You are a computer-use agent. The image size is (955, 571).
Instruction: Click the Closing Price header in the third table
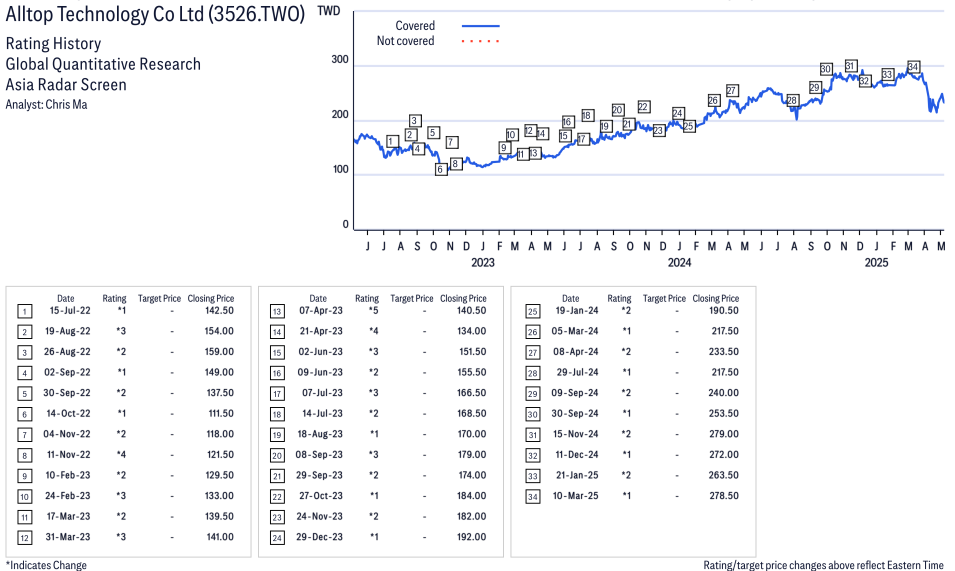point(716,298)
